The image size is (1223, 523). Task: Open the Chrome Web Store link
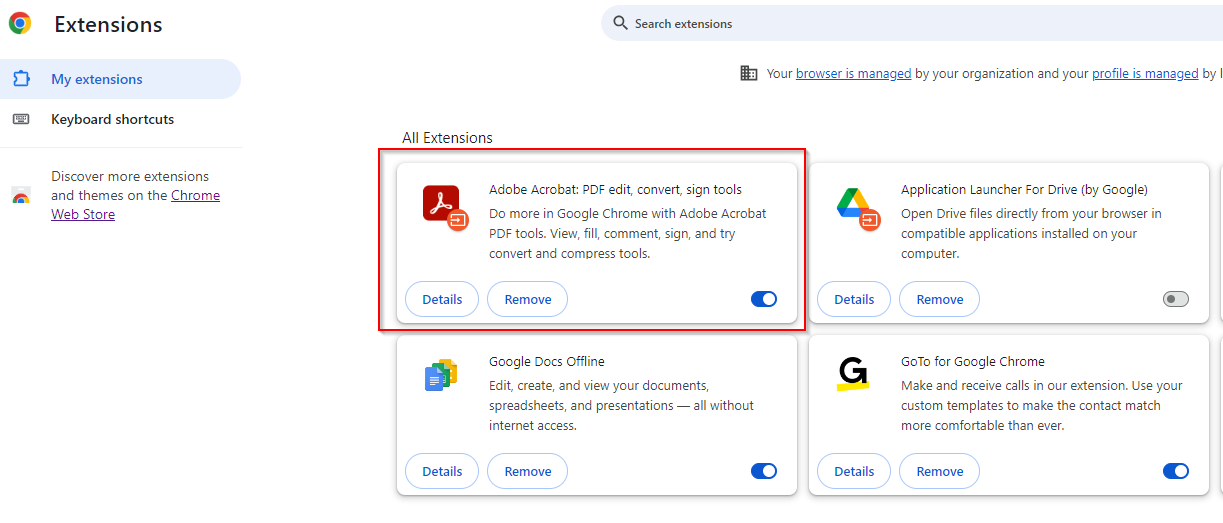pyautogui.click(x=136, y=205)
